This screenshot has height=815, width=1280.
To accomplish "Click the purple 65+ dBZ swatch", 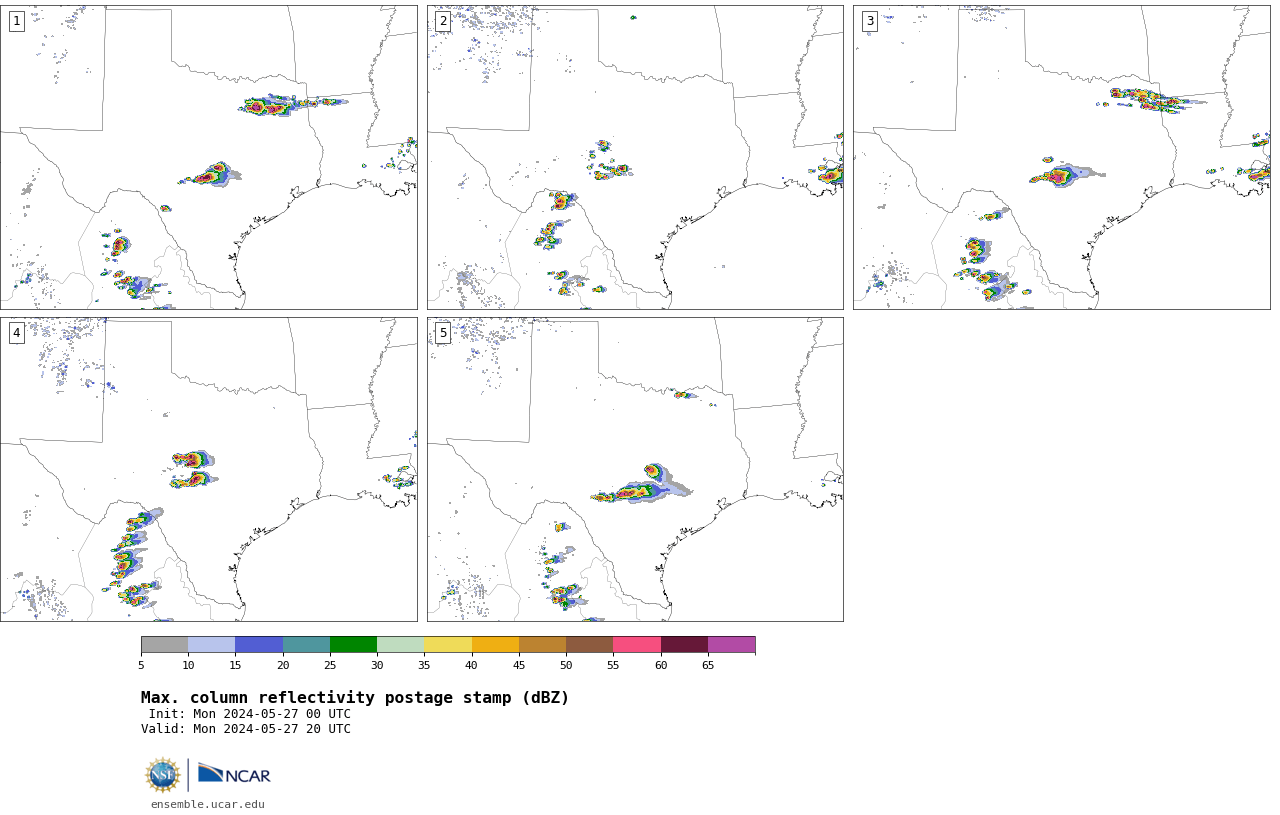I will coord(731,645).
